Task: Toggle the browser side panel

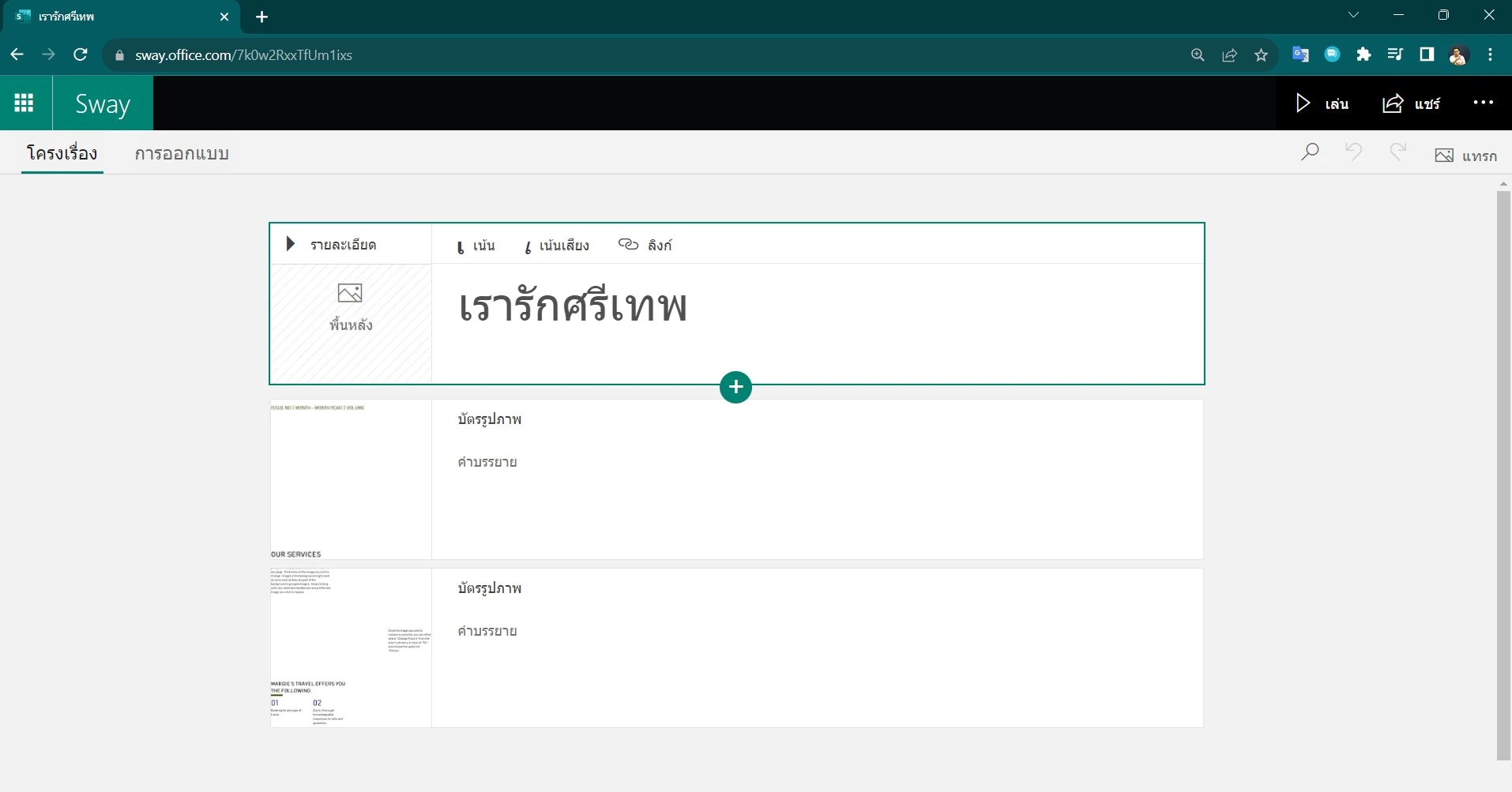Action: (1427, 54)
